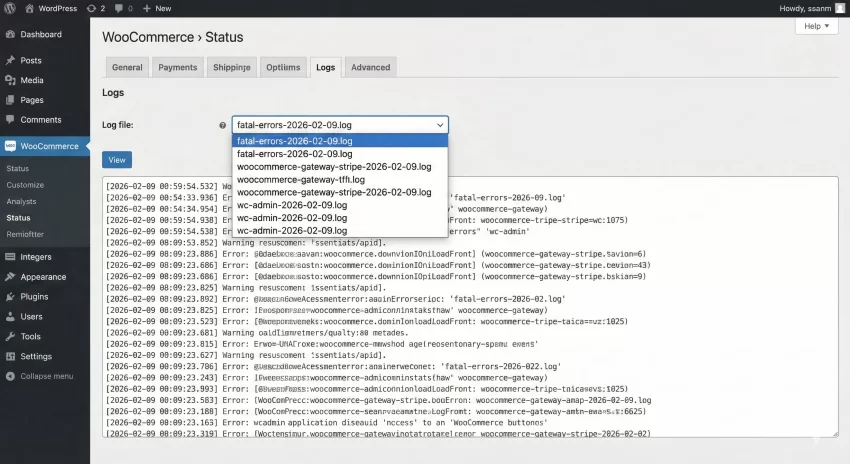Open Customize submenu link

click(x=25, y=185)
